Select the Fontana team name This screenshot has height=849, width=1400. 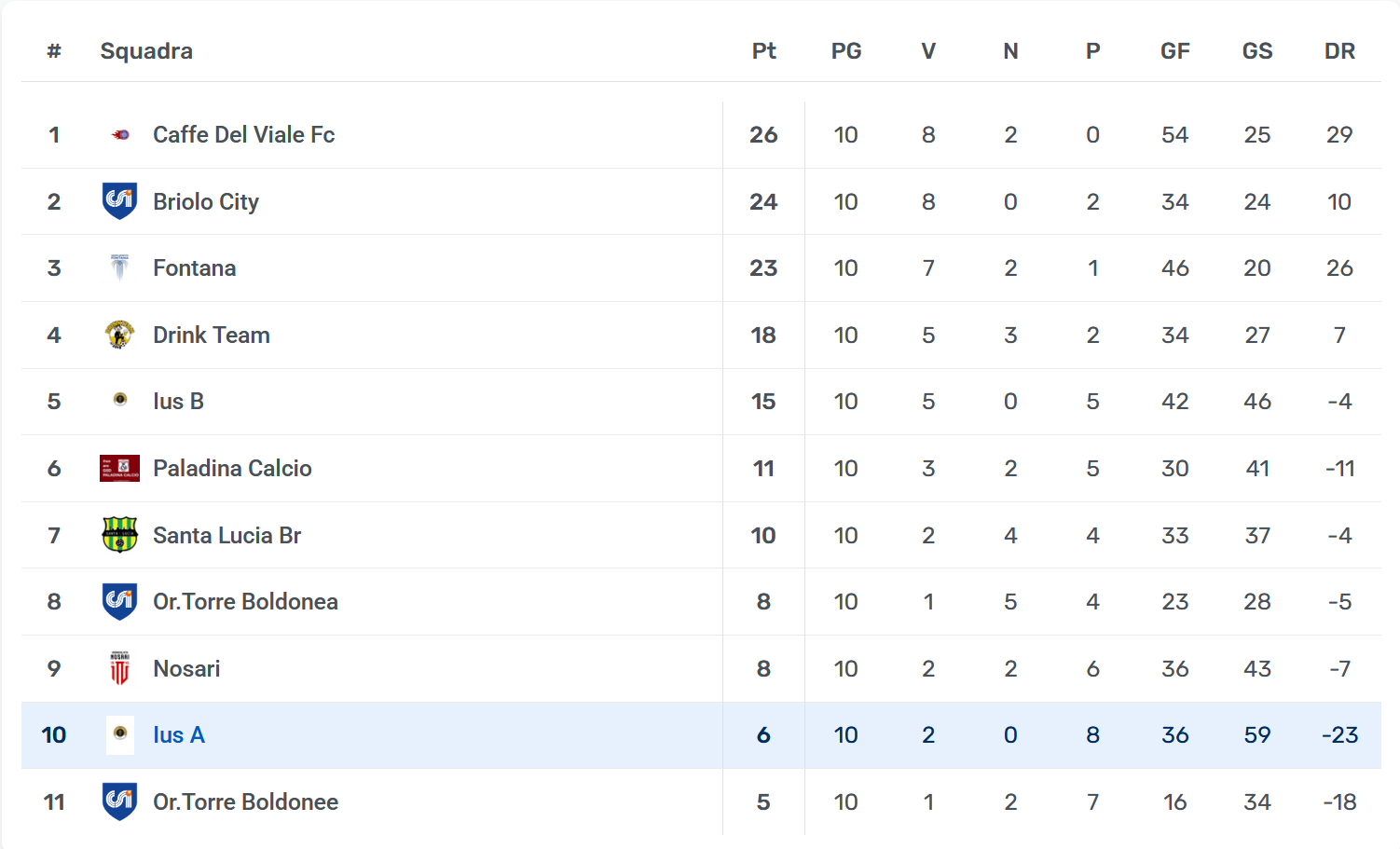[194, 268]
